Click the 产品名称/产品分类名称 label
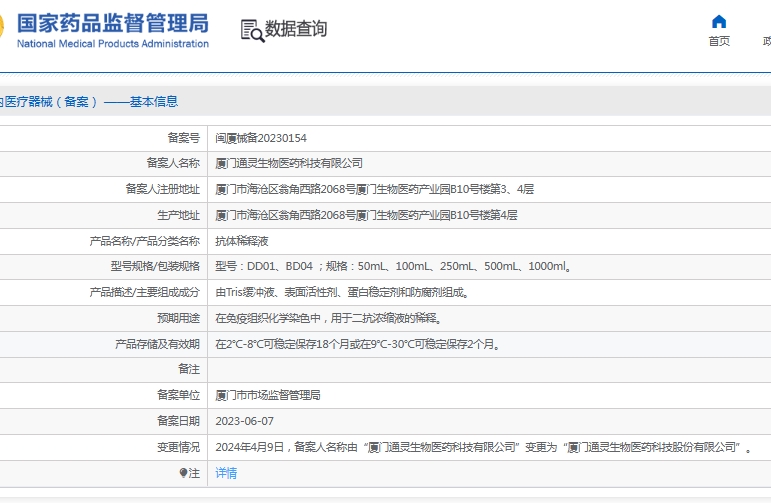Viewport: 771px width, 503px height. tap(145, 241)
